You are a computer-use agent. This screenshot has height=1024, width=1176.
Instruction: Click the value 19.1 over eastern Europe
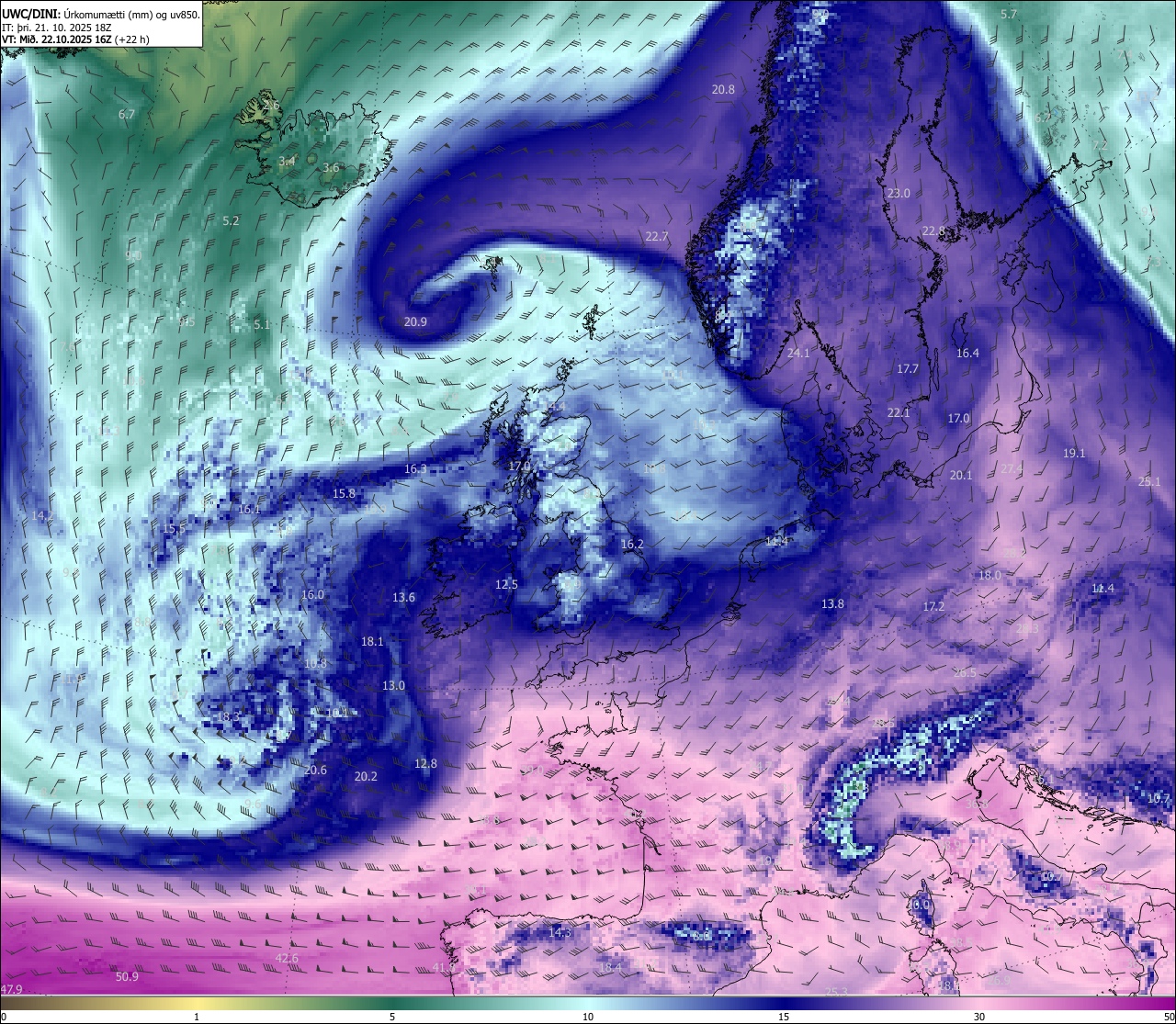[1074, 454]
